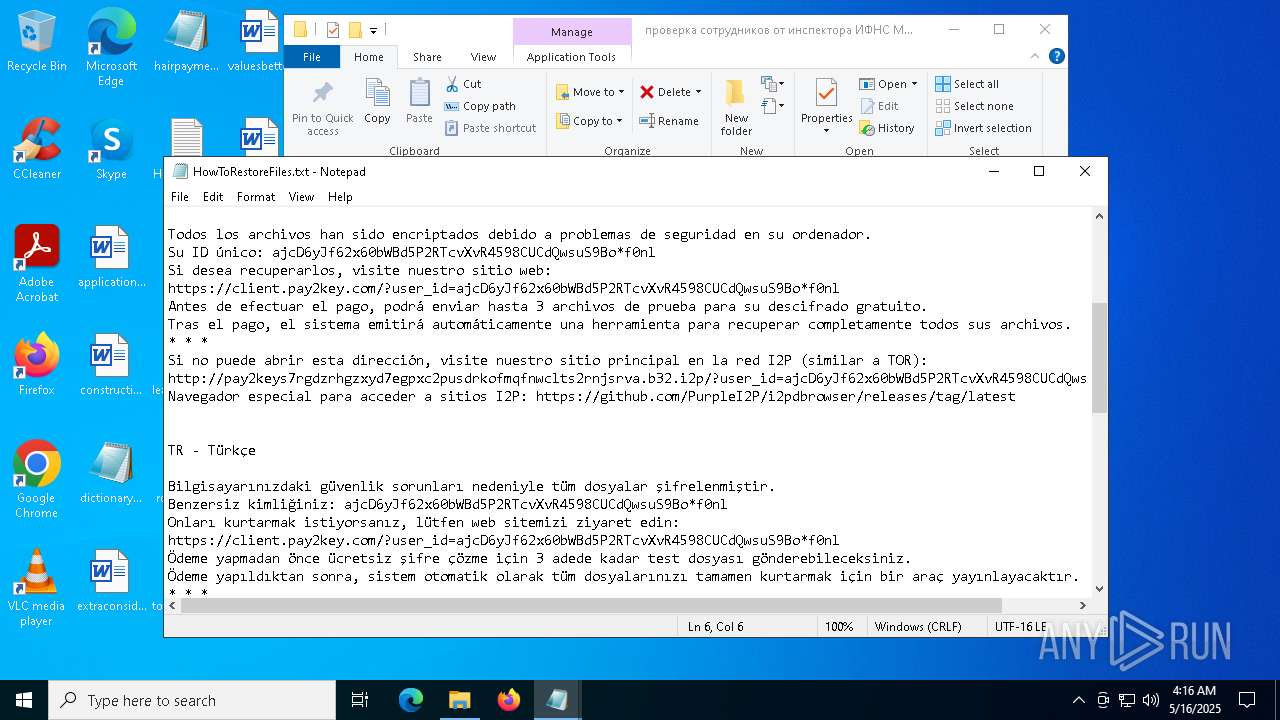The image size is (1280, 720).
Task: Open Notepad Format menu
Action: point(256,197)
